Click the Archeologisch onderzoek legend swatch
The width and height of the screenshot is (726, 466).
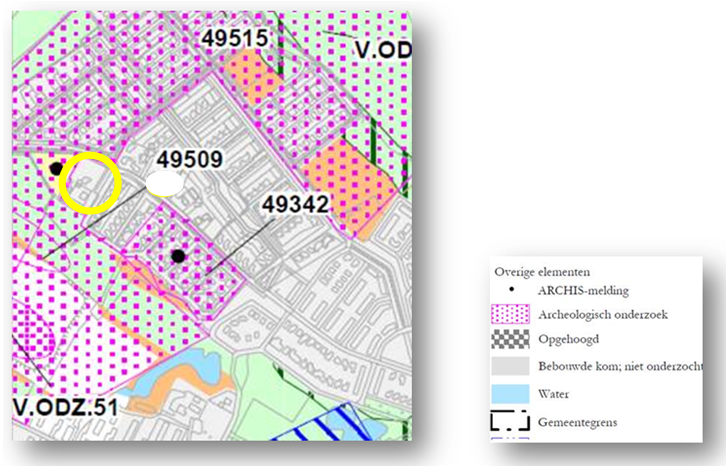point(510,314)
